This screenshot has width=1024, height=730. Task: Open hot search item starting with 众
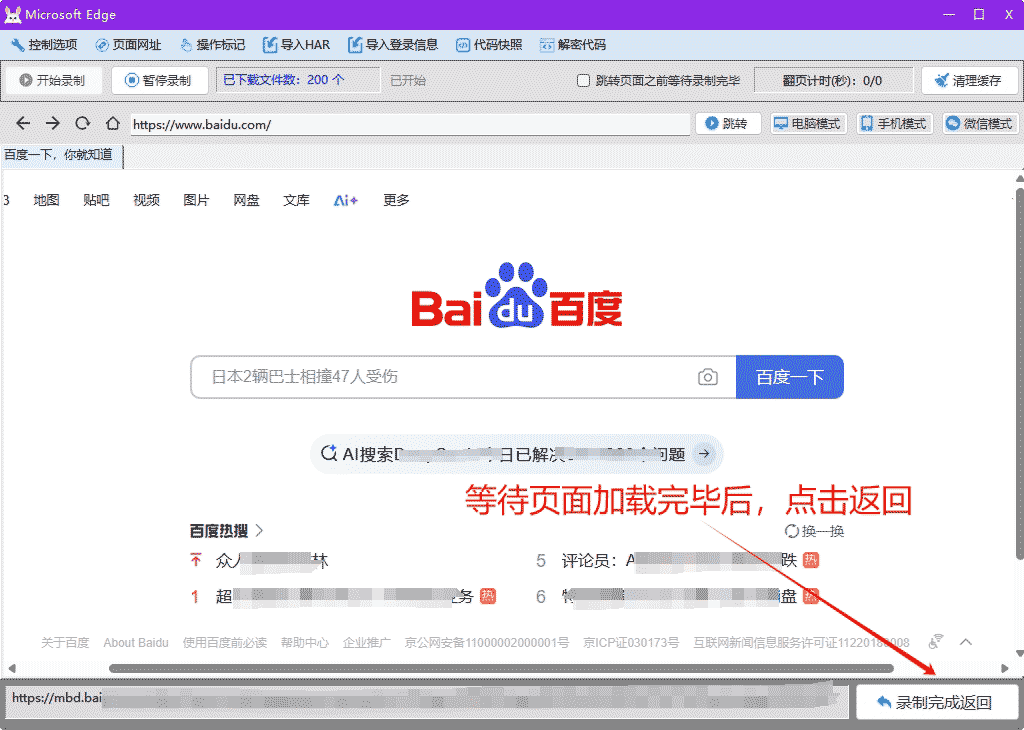[x=271, y=561]
